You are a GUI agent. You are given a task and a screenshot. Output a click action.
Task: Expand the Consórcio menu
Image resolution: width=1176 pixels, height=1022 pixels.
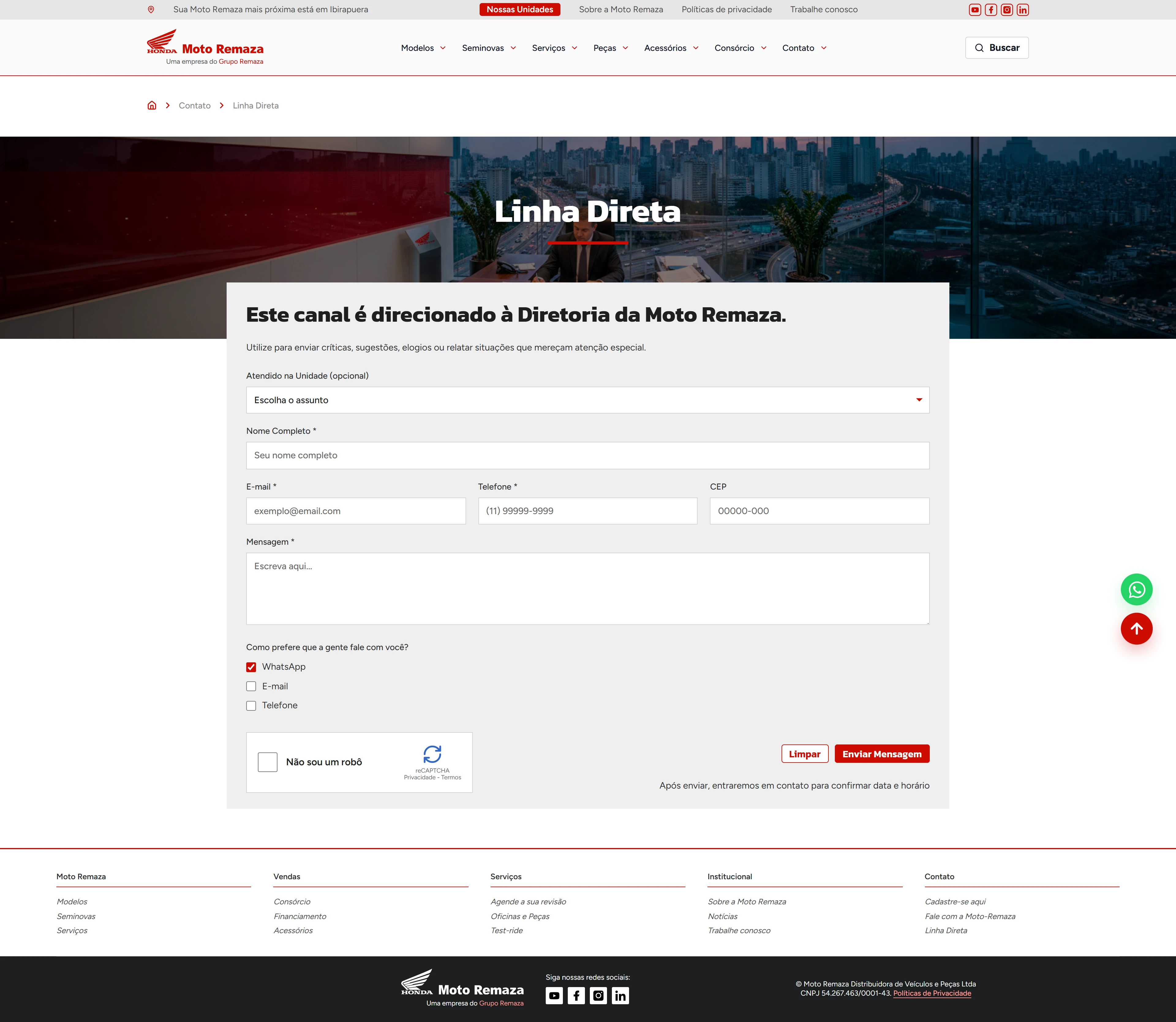pos(741,48)
